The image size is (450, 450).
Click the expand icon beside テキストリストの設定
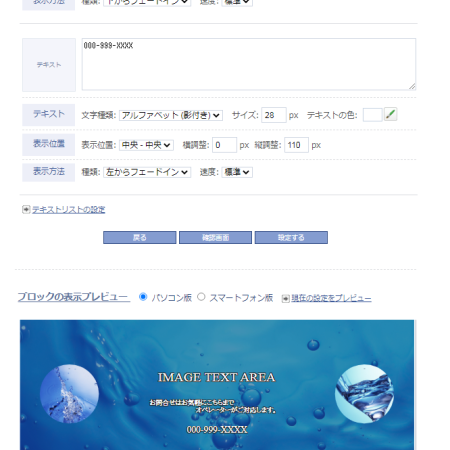tap(26, 210)
